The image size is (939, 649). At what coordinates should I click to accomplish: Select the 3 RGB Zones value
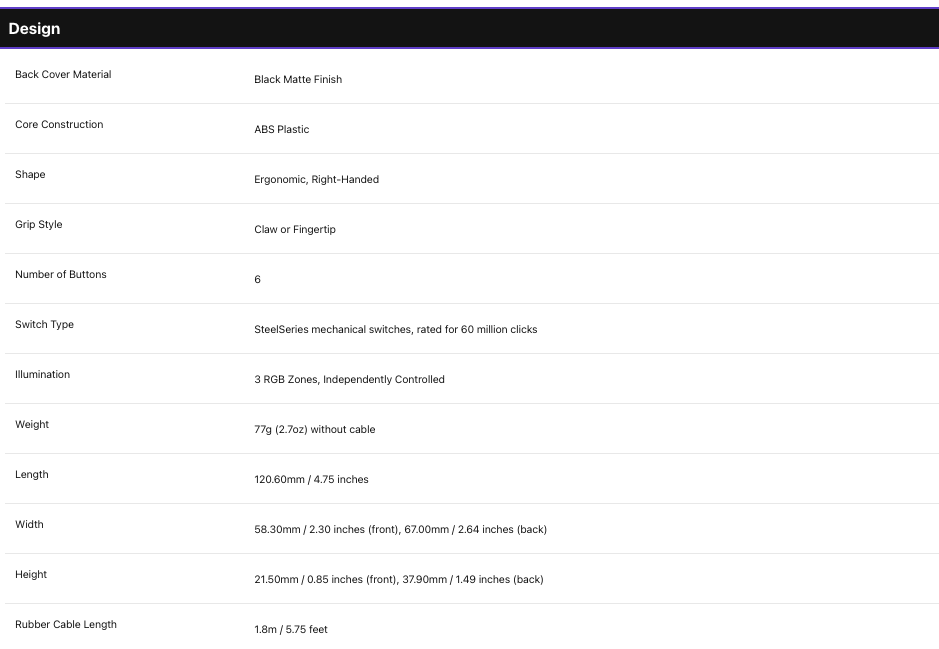[349, 380]
